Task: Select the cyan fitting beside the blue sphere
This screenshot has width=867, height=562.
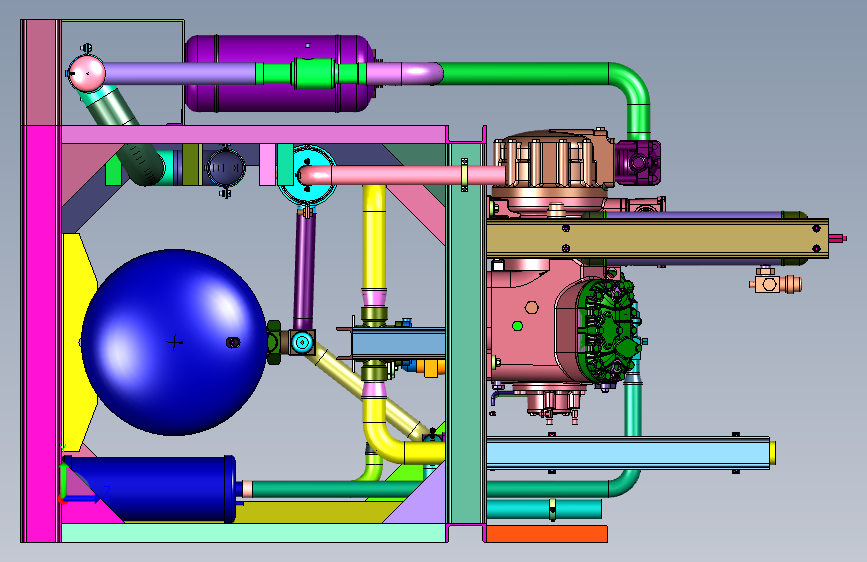Action: click(x=302, y=342)
